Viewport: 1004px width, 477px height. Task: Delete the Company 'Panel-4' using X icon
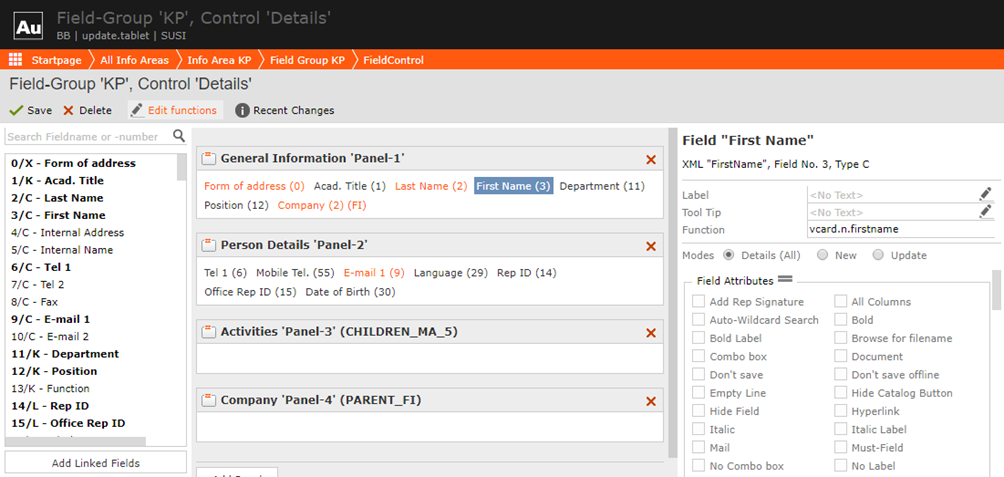pyautogui.click(x=651, y=401)
